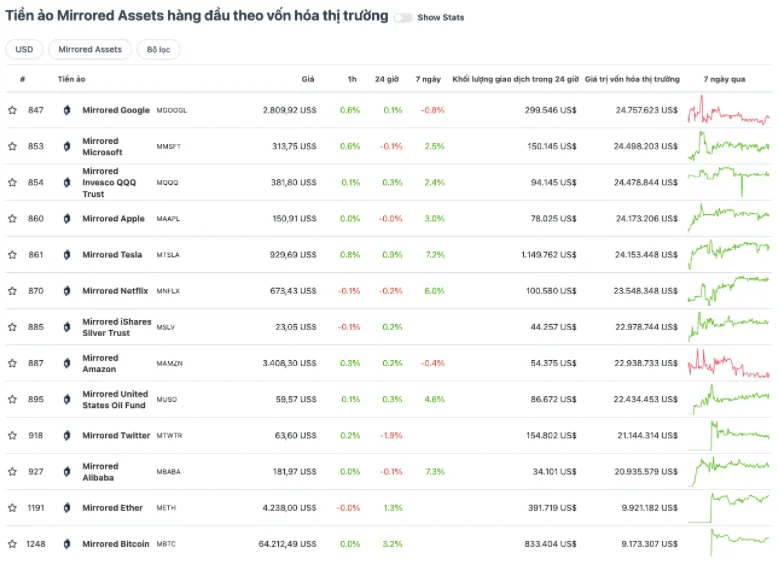This screenshot has width=779, height=567.
Task: View Mirrored Google 7-day sparkline chart
Action: (x=729, y=110)
